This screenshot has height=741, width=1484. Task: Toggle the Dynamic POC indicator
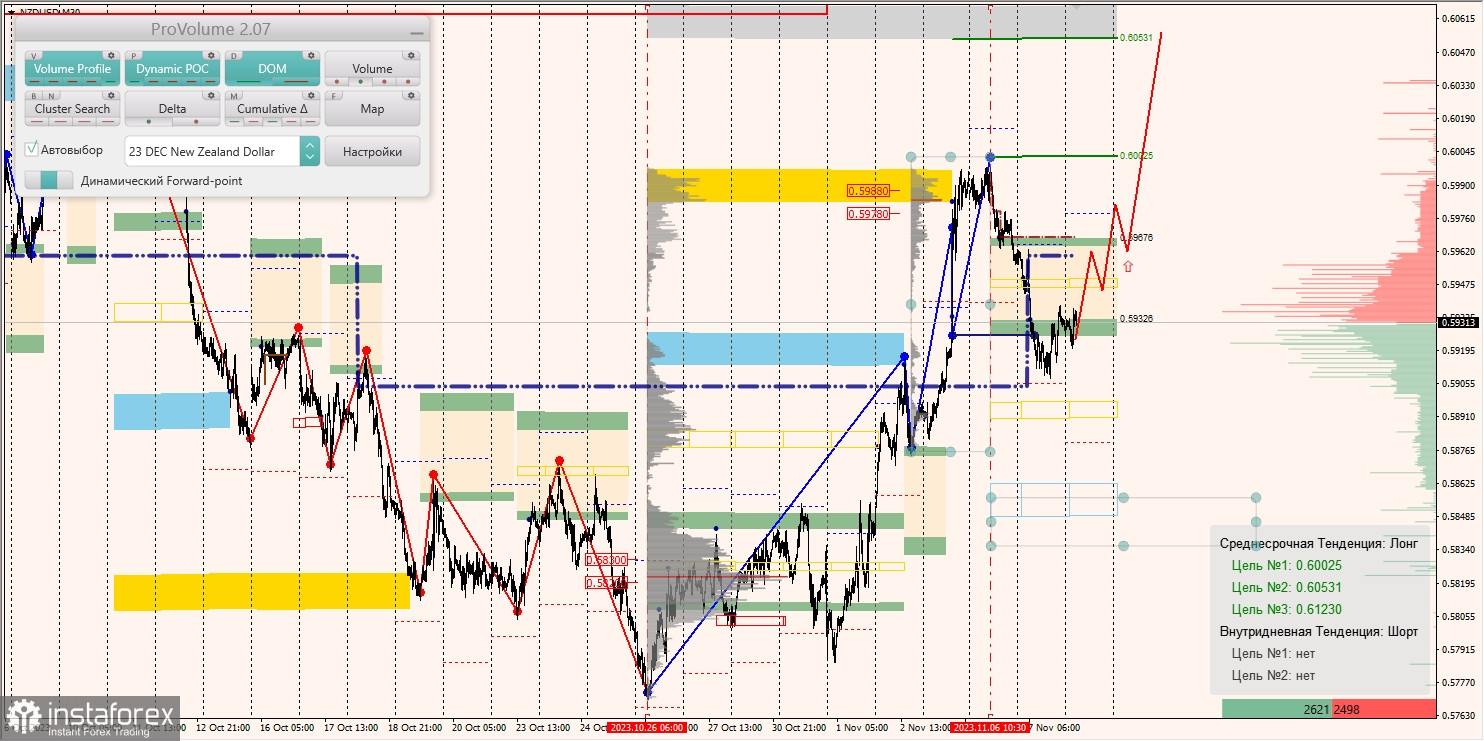(x=172, y=69)
